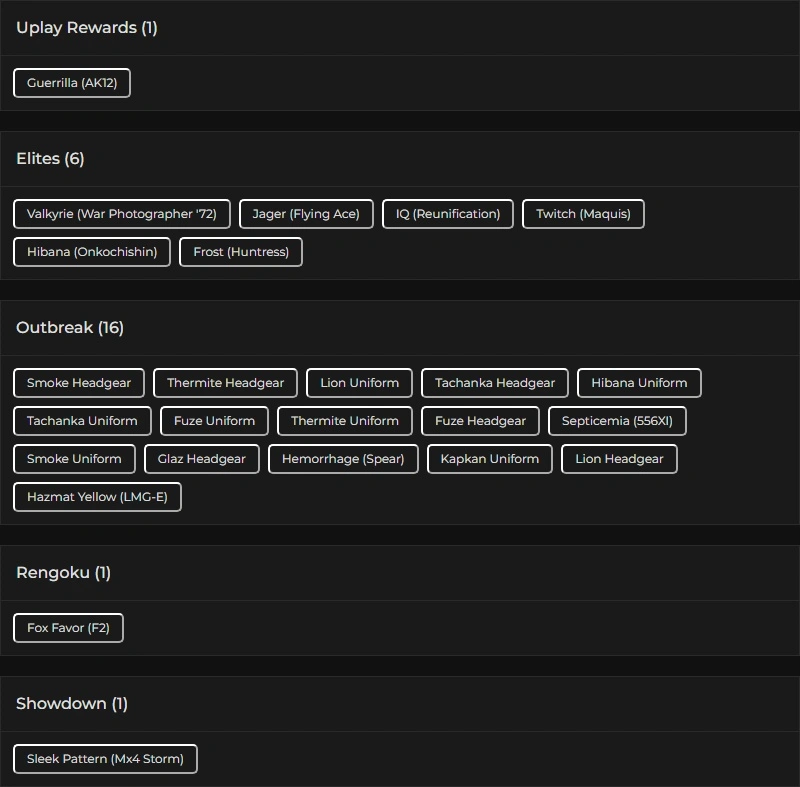Choose the Hazmat Yellow (LMG-E) skin
The height and width of the screenshot is (787, 800).
point(97,497)
